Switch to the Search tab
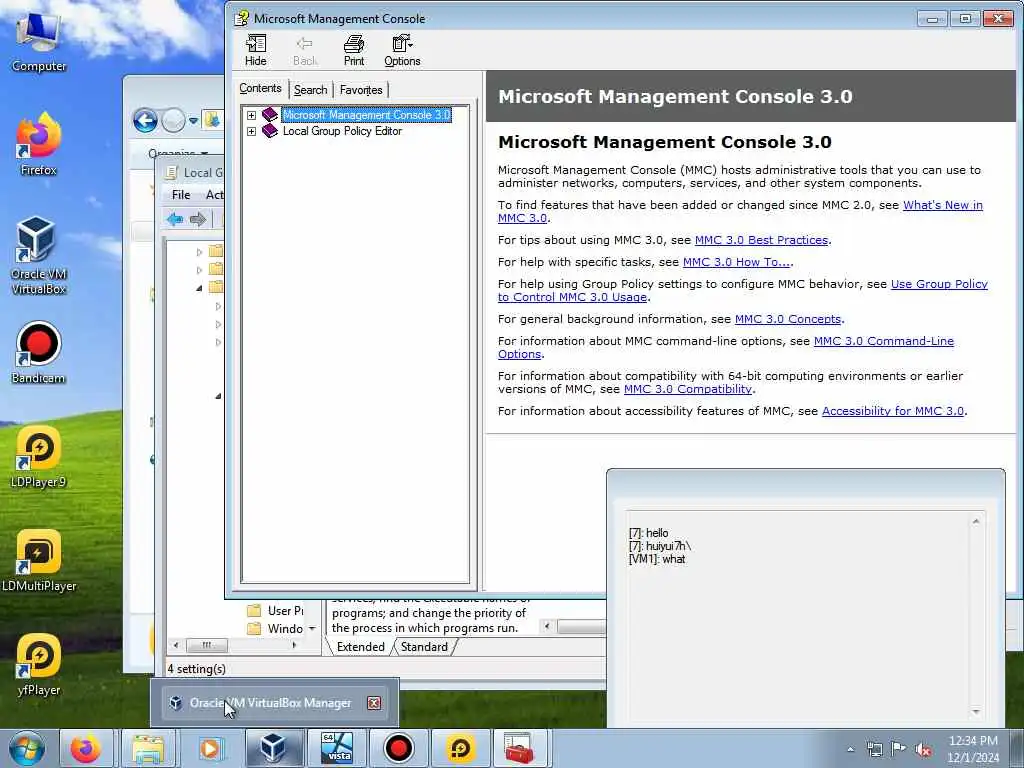The image size is (1024, 768). [x=310, y=89]
